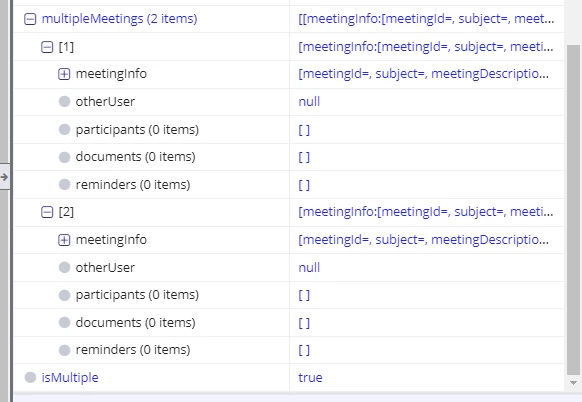This screenshot has width=582, height=402.
Task: Click the true value of isMultiple
Action: pos(310,378)
